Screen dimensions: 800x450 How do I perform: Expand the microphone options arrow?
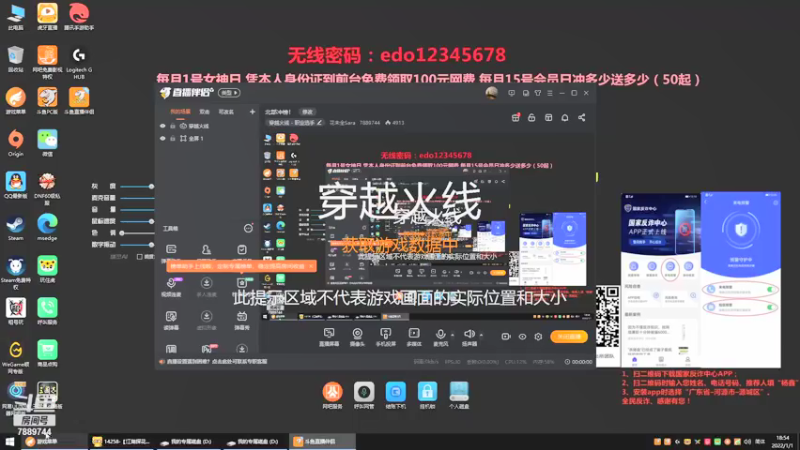[453, 335]
